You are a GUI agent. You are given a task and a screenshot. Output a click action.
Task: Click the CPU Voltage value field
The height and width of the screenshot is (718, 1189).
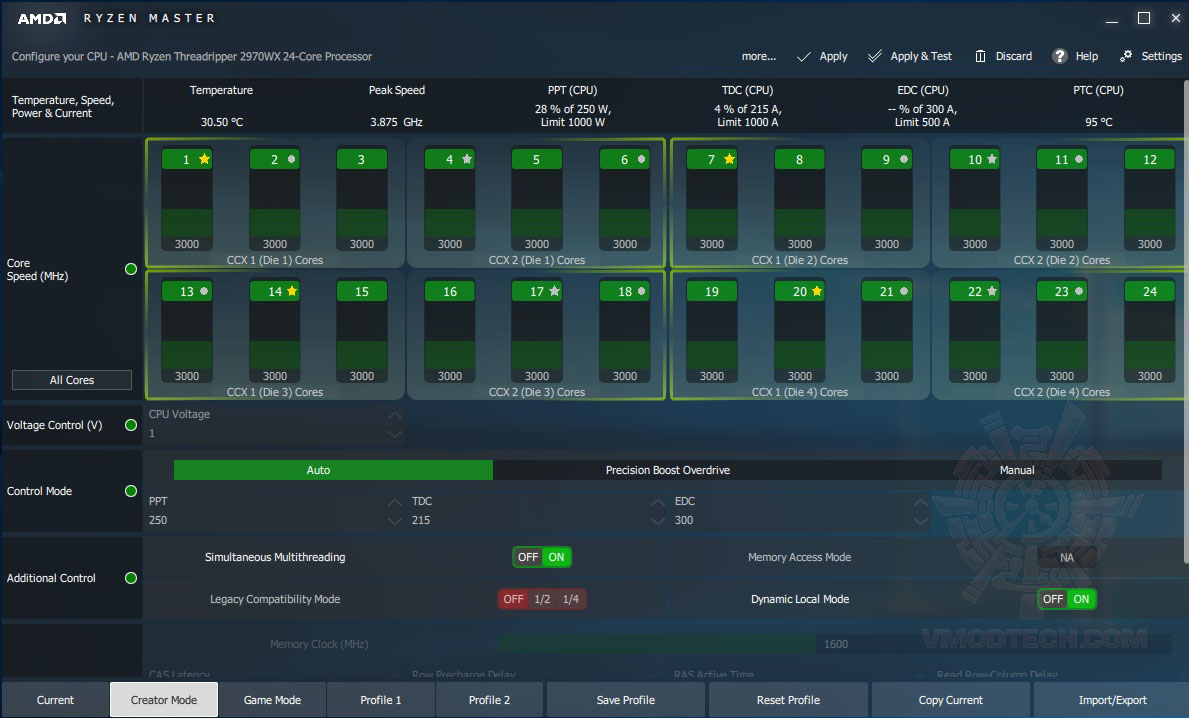click(267, 434)
